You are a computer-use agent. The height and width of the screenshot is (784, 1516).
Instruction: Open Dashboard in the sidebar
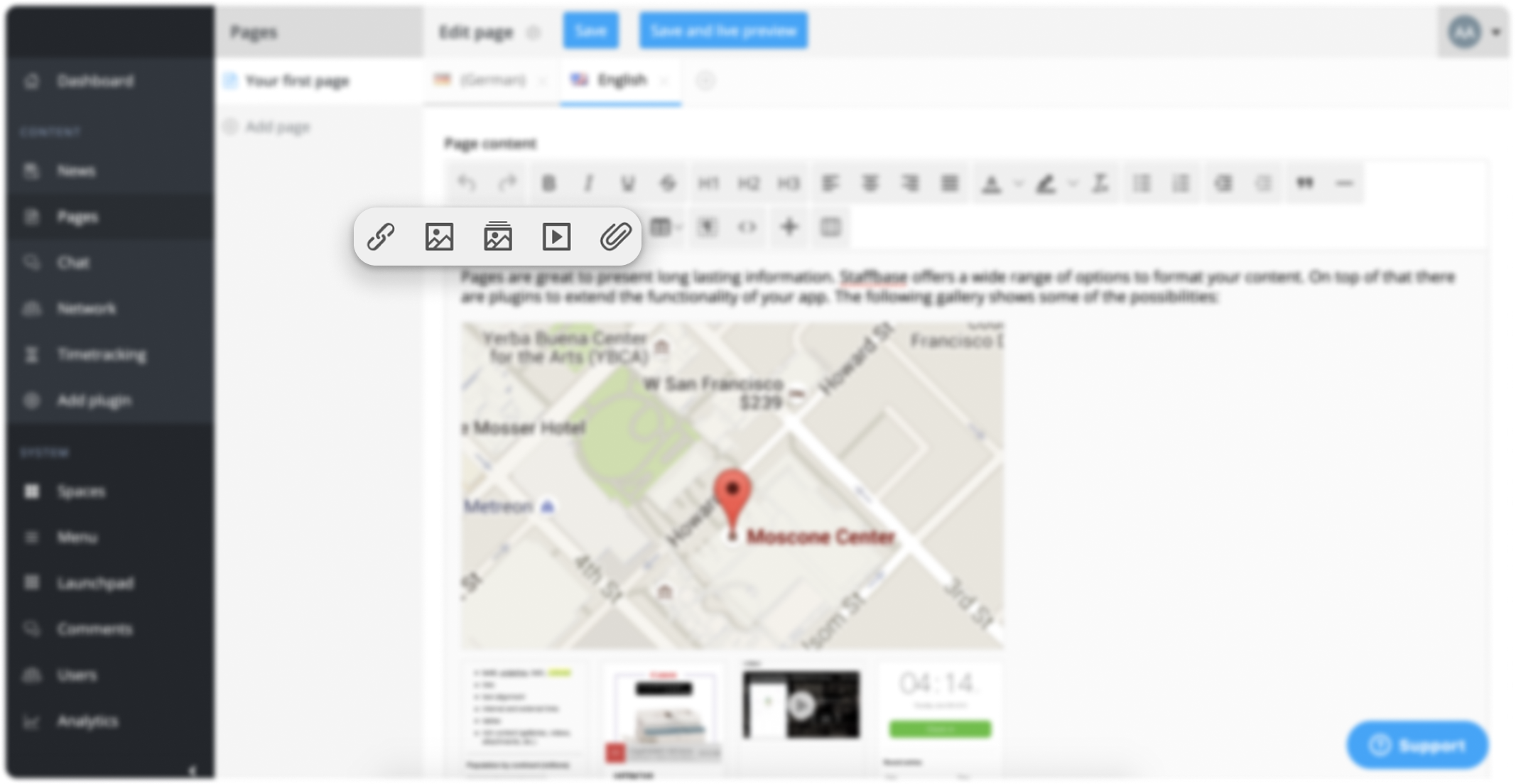pos(110,81)
